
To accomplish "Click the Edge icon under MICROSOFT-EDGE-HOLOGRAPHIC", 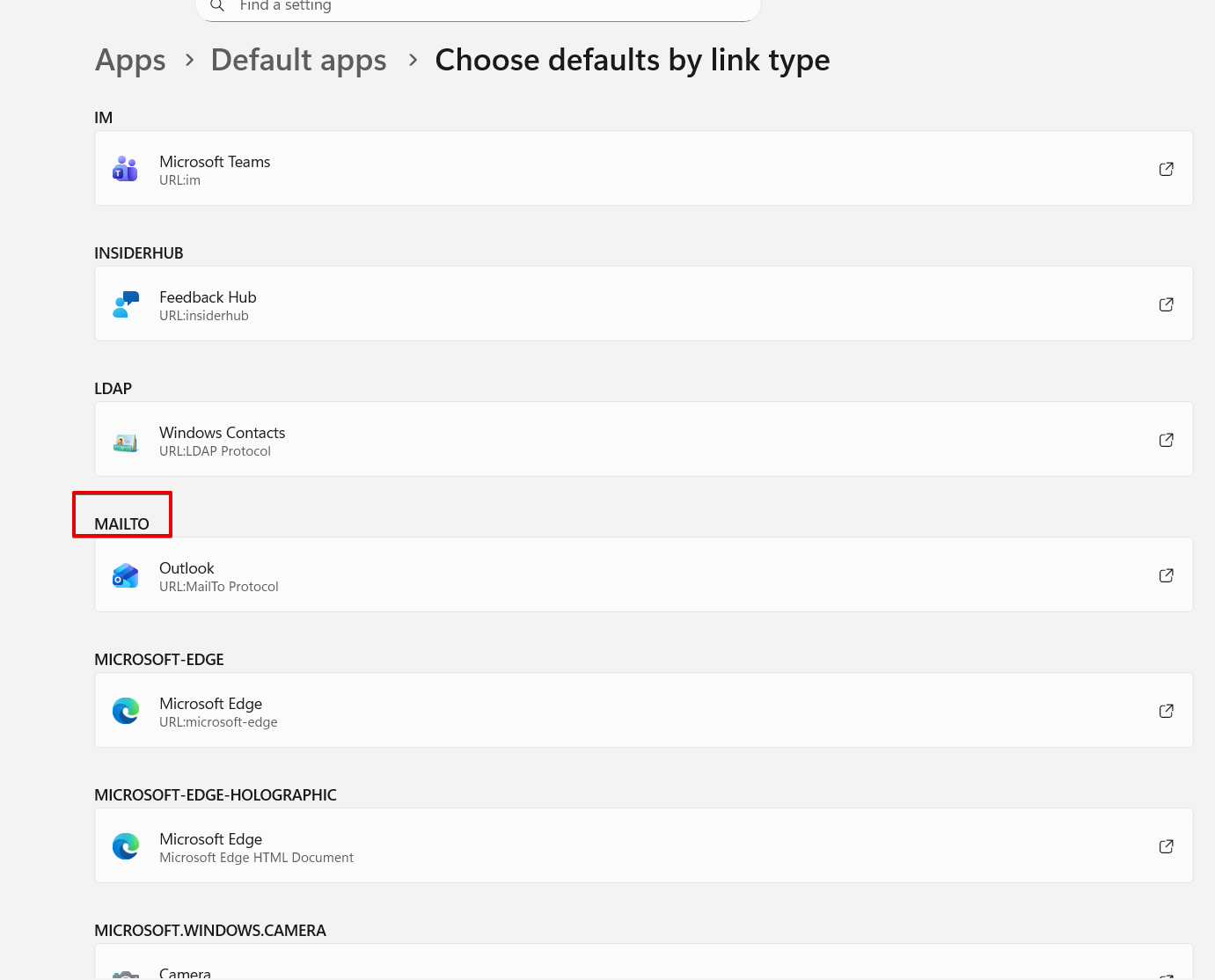I will (x=126, y=846).
